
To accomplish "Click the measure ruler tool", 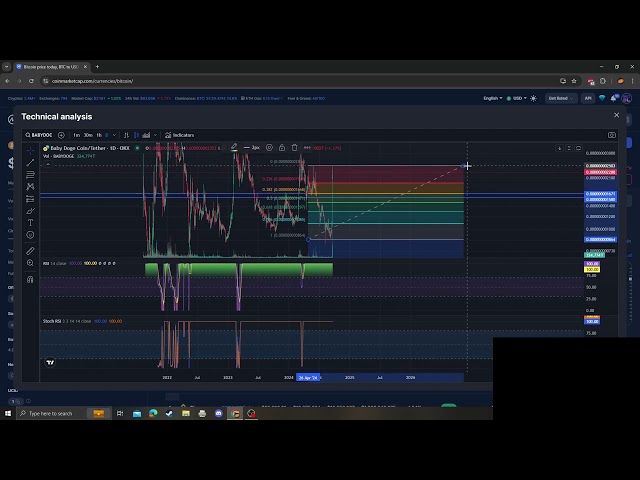I will point(30,250).
